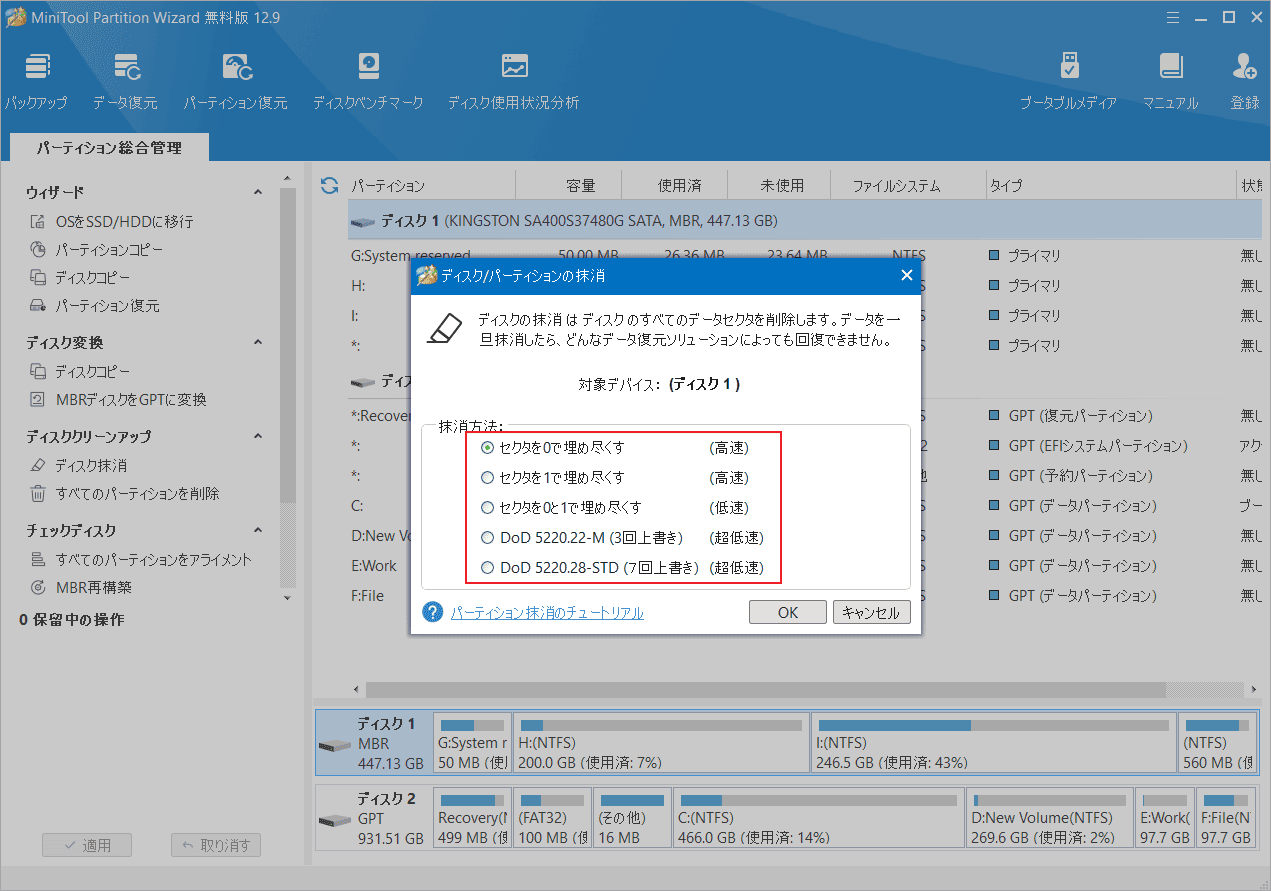Collapse the ウィザード section
The width and height of the screenshot is (1271, 891).
(258, 192)
